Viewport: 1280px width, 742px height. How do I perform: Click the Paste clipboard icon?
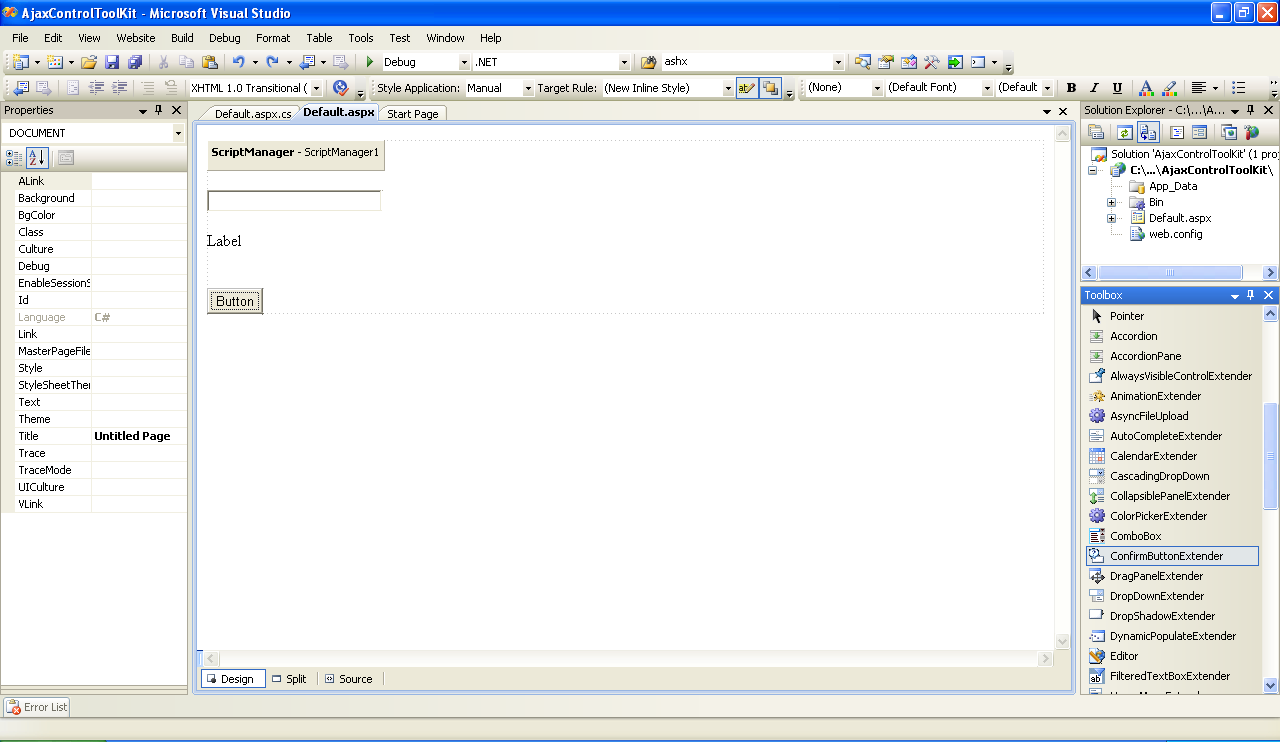[209, 62]
